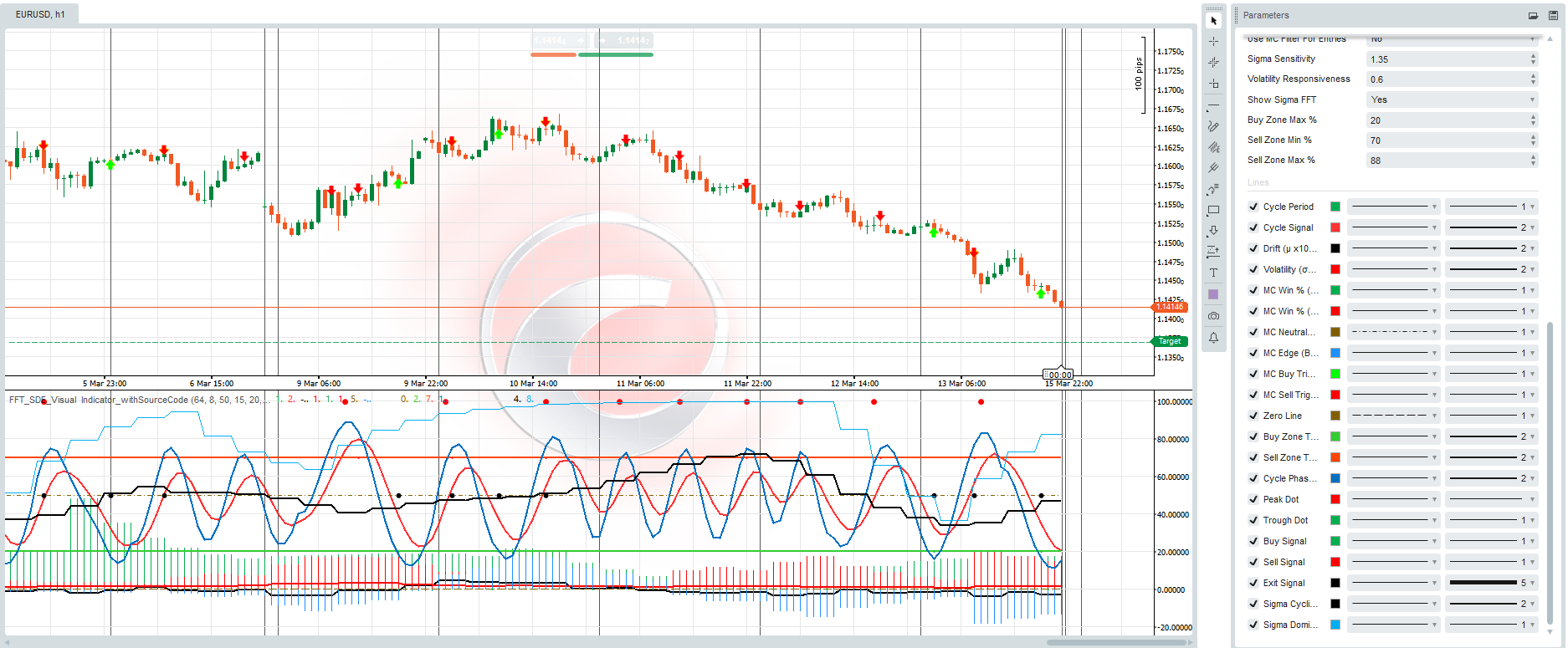Take a chart screenshot with camera icon
Image resolution: width=1568 pixels, height=648 pixels.
pyautogui.click(x=1213, y=316)
